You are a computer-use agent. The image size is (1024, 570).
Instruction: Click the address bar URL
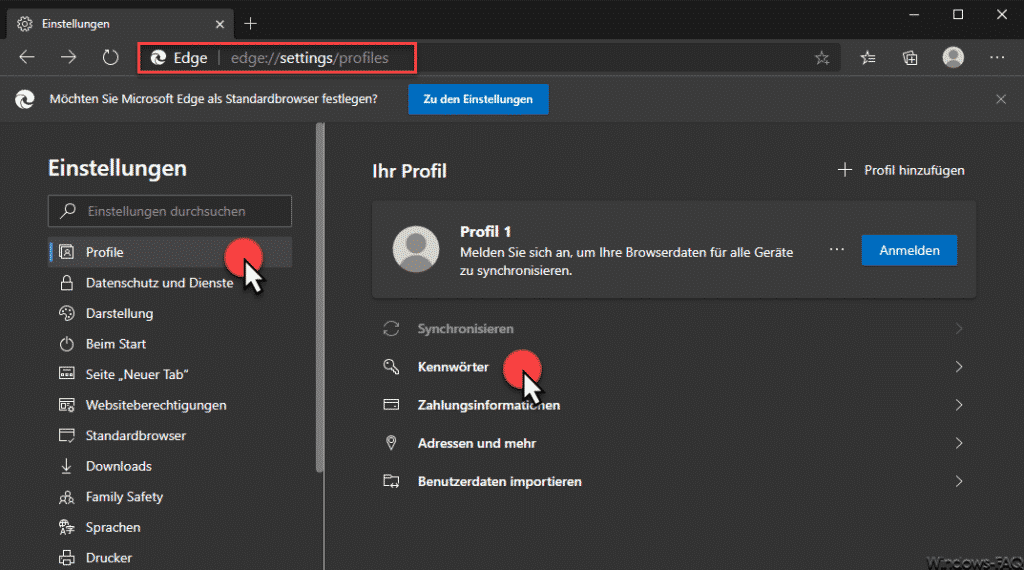[310, 58]
